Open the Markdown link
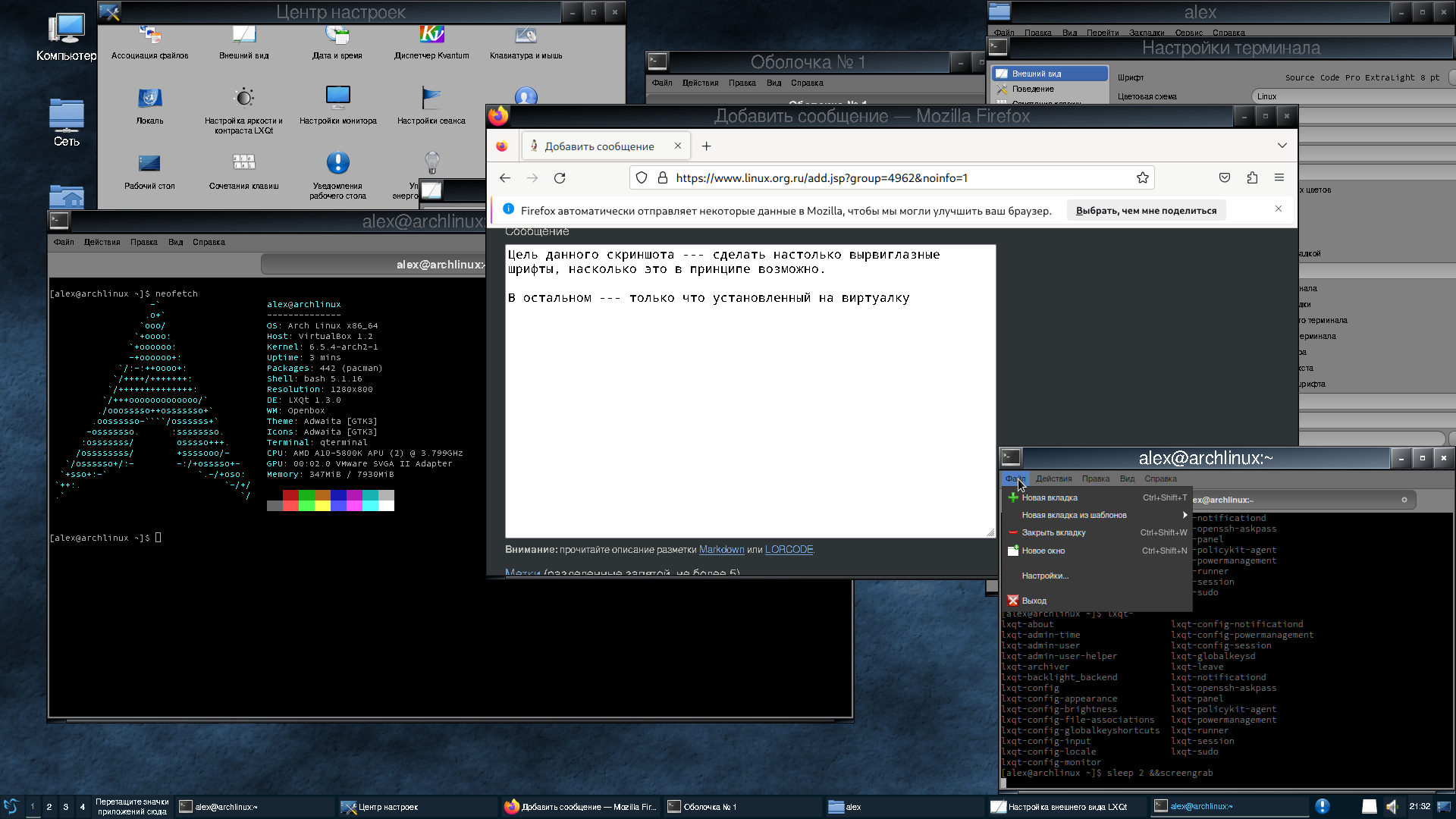 [x=721, y=549]
